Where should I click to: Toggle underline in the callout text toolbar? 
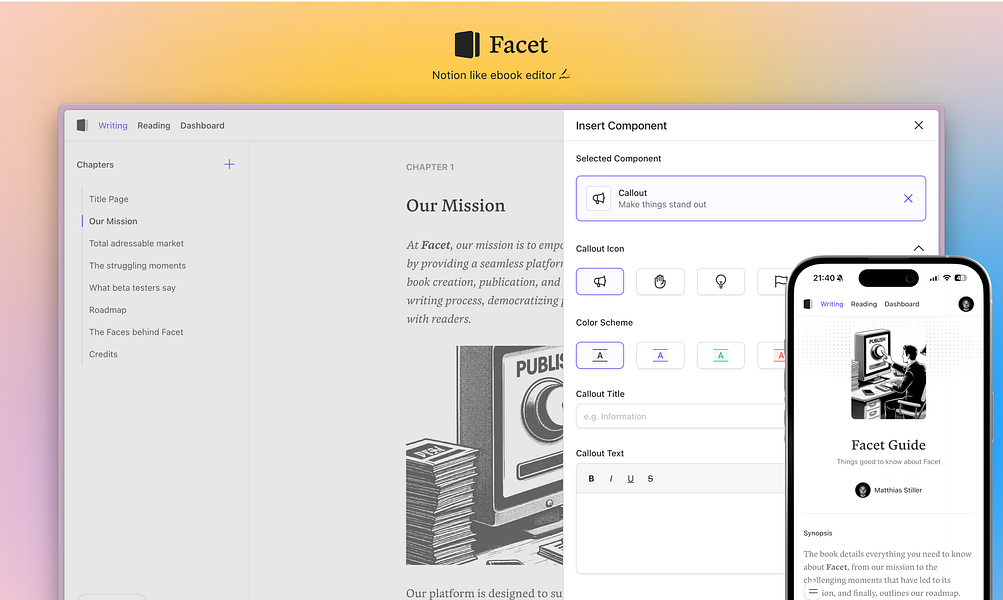630,478
